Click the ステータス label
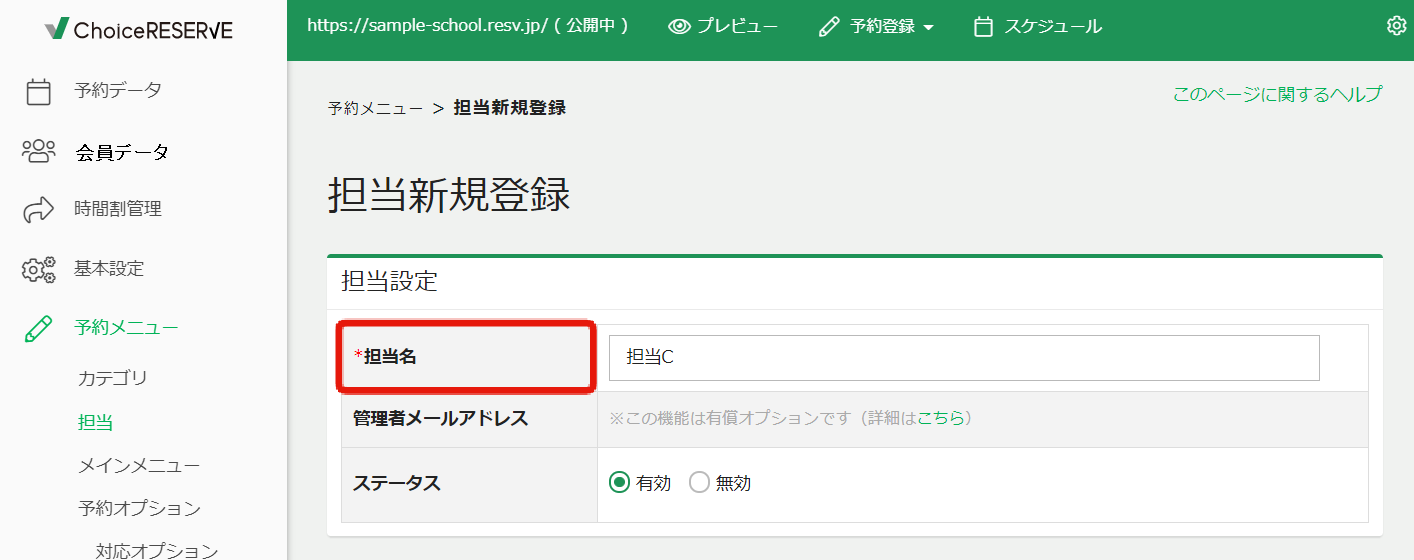The image size is (1414, 560). (x=397, y=483)
